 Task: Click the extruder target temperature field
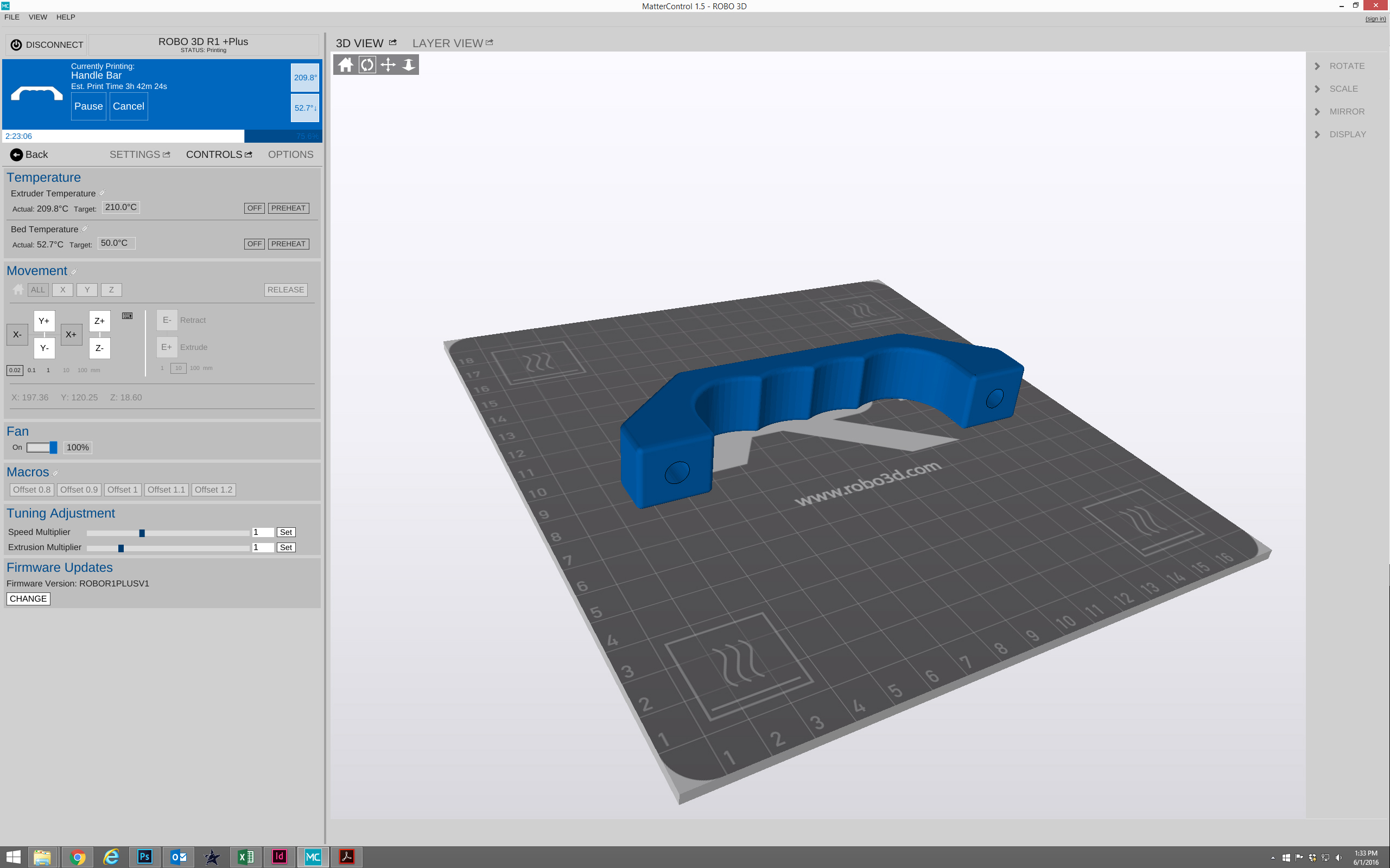pyautogui.click(x=120, y=207)
